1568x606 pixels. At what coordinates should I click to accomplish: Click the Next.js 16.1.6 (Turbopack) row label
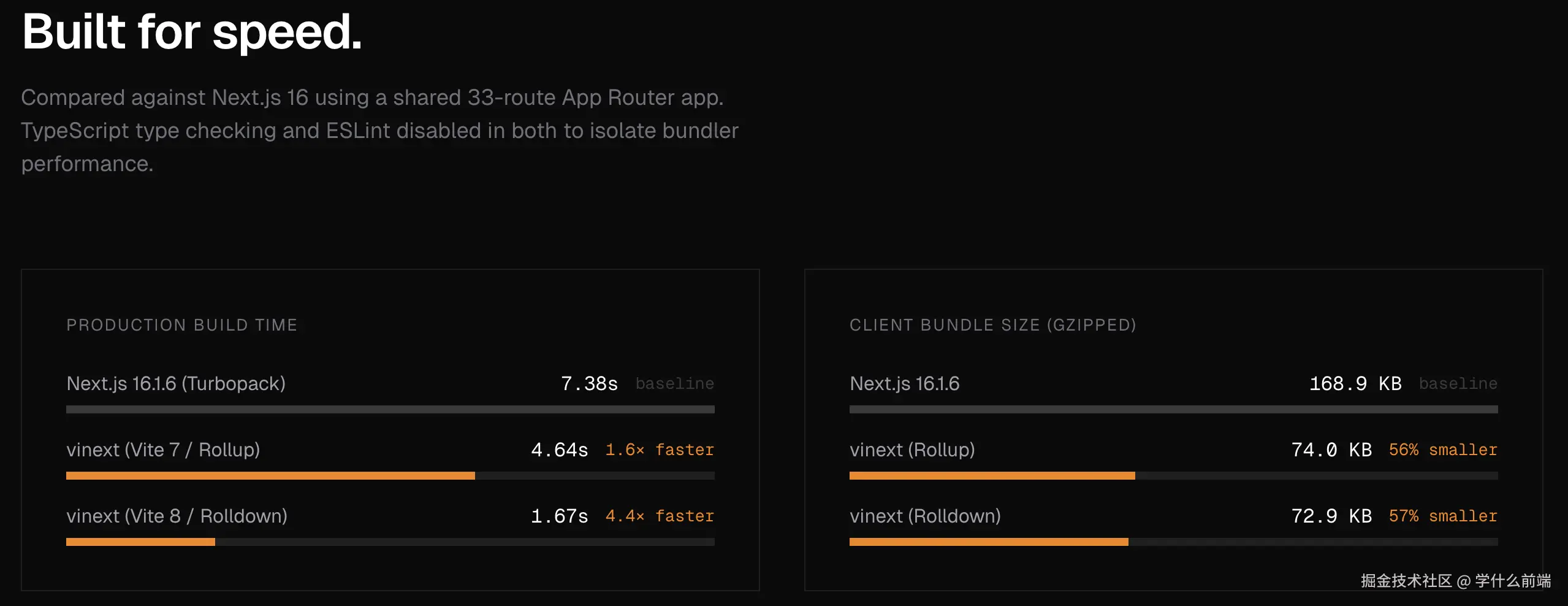[176, 383]
